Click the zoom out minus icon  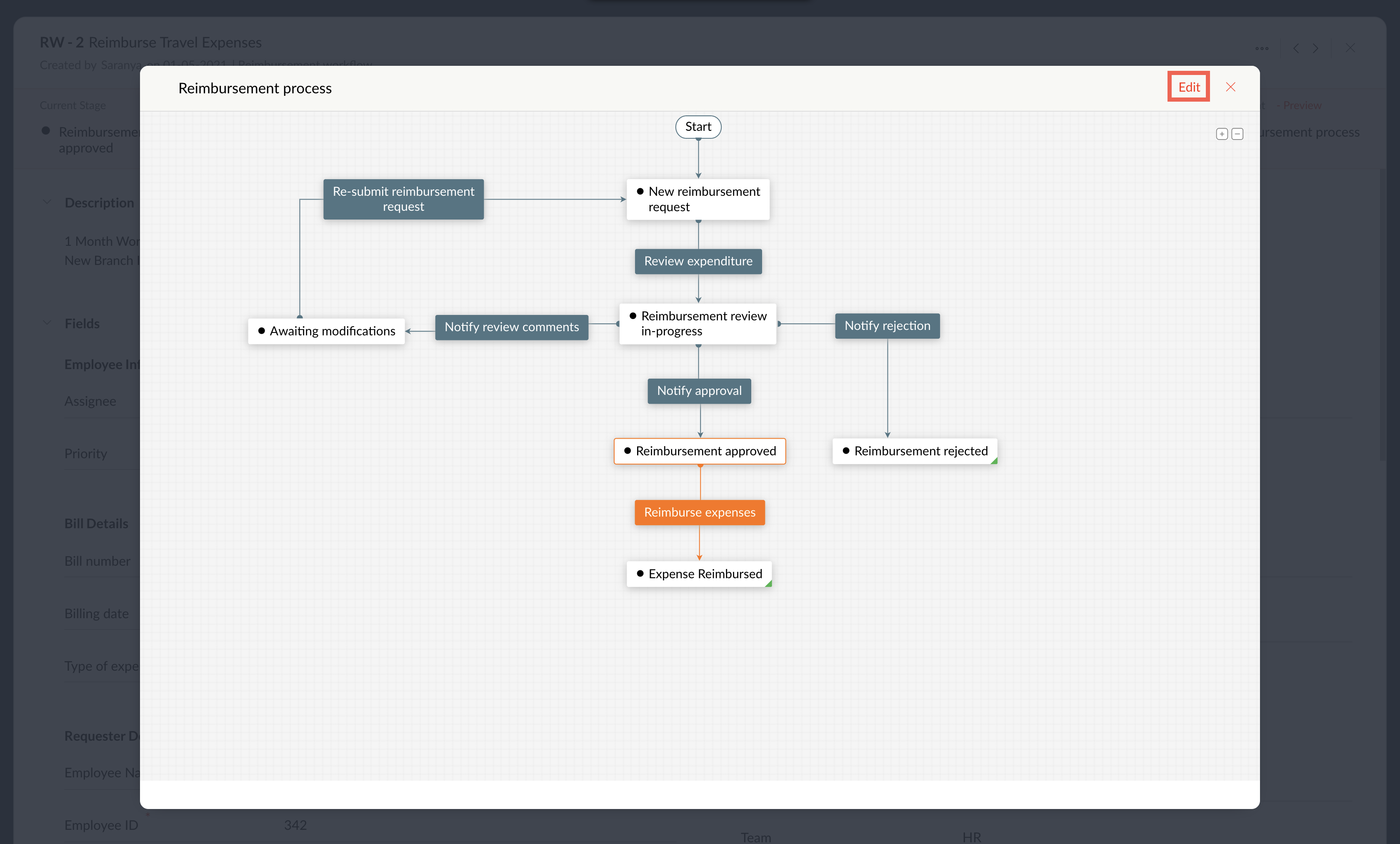tap(1237, 134)
